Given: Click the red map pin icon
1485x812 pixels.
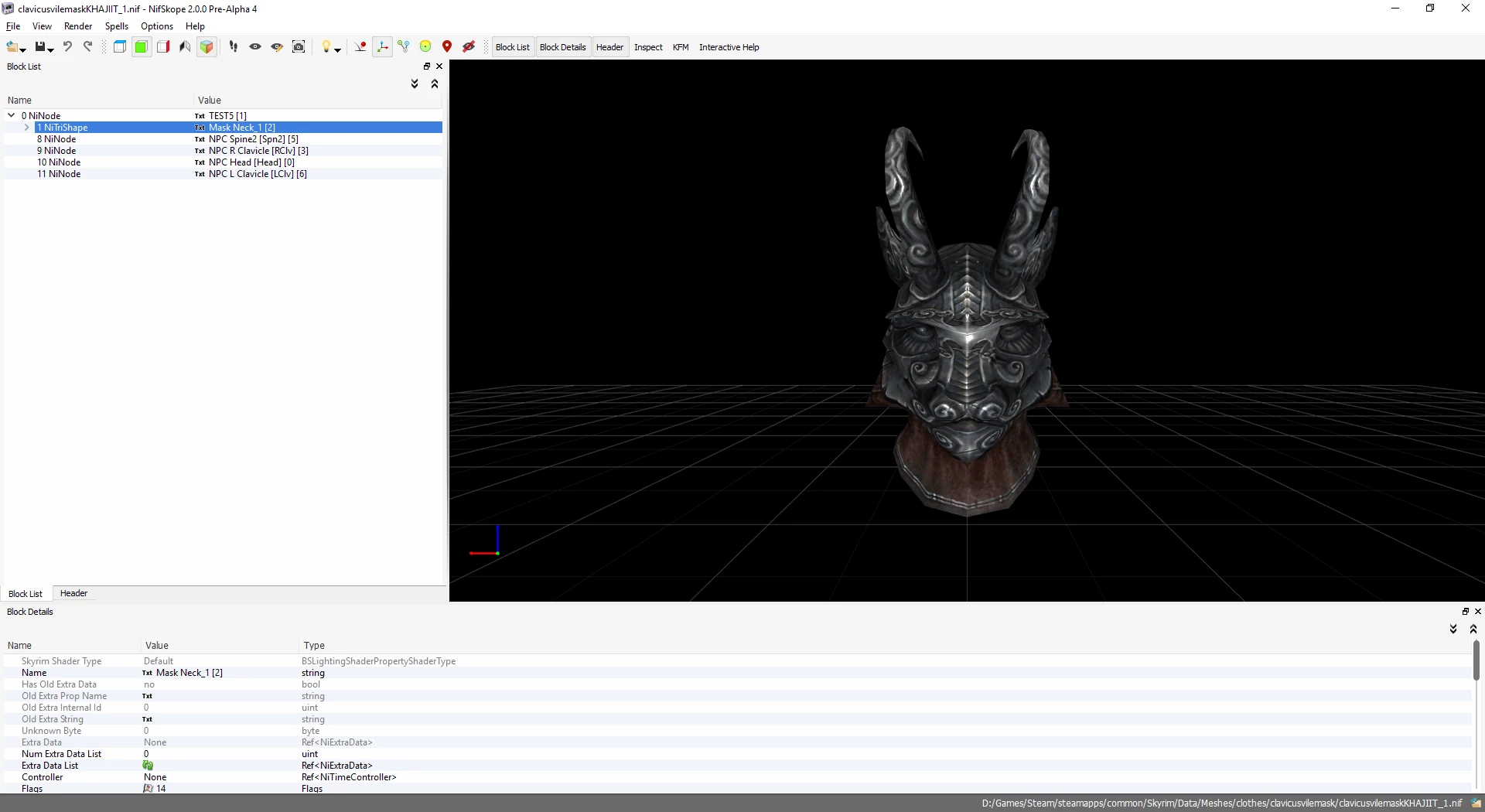Looking at the screenshot, I should pyautogui.click(x=447, y=46).
